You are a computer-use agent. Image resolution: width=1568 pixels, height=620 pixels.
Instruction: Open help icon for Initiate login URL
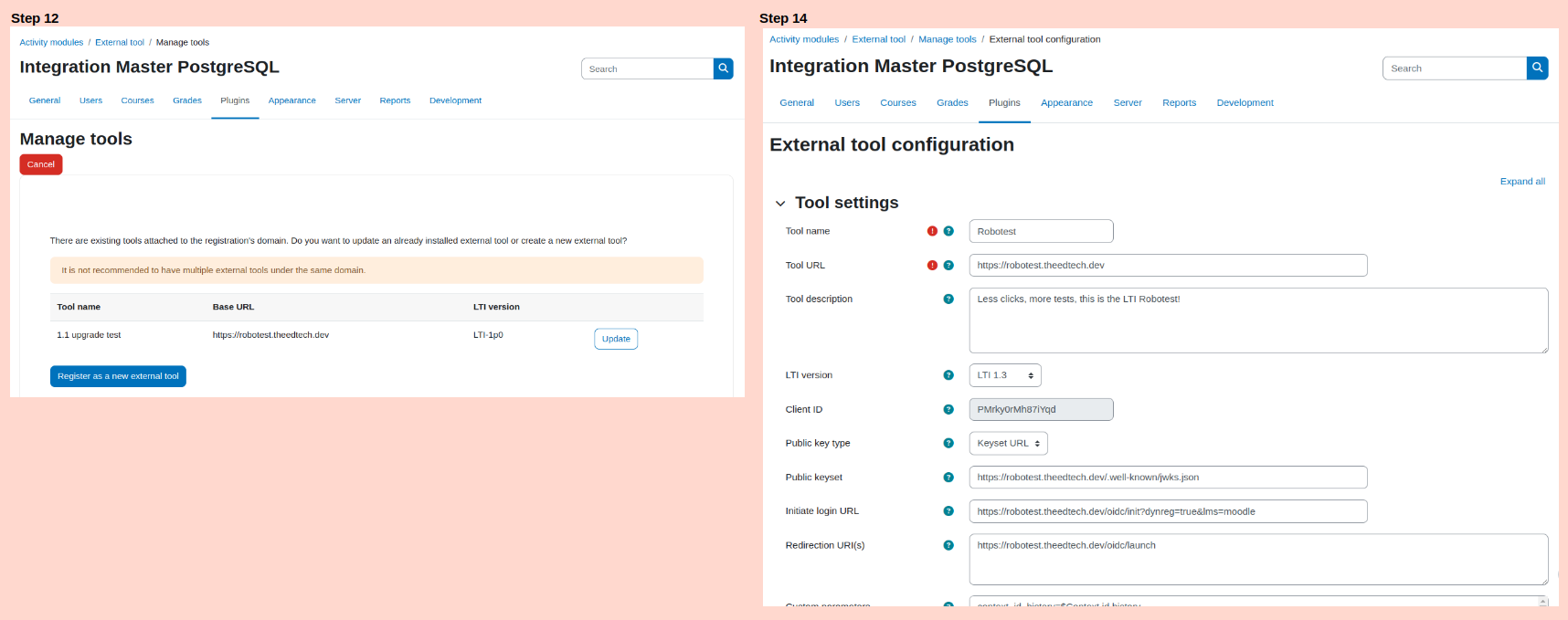(948, 511)
